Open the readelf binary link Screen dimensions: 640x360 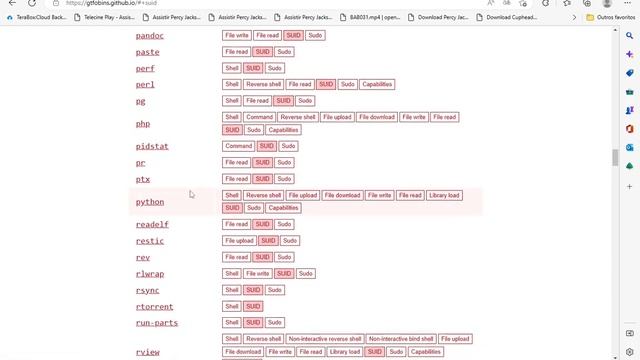coord(152,224)
